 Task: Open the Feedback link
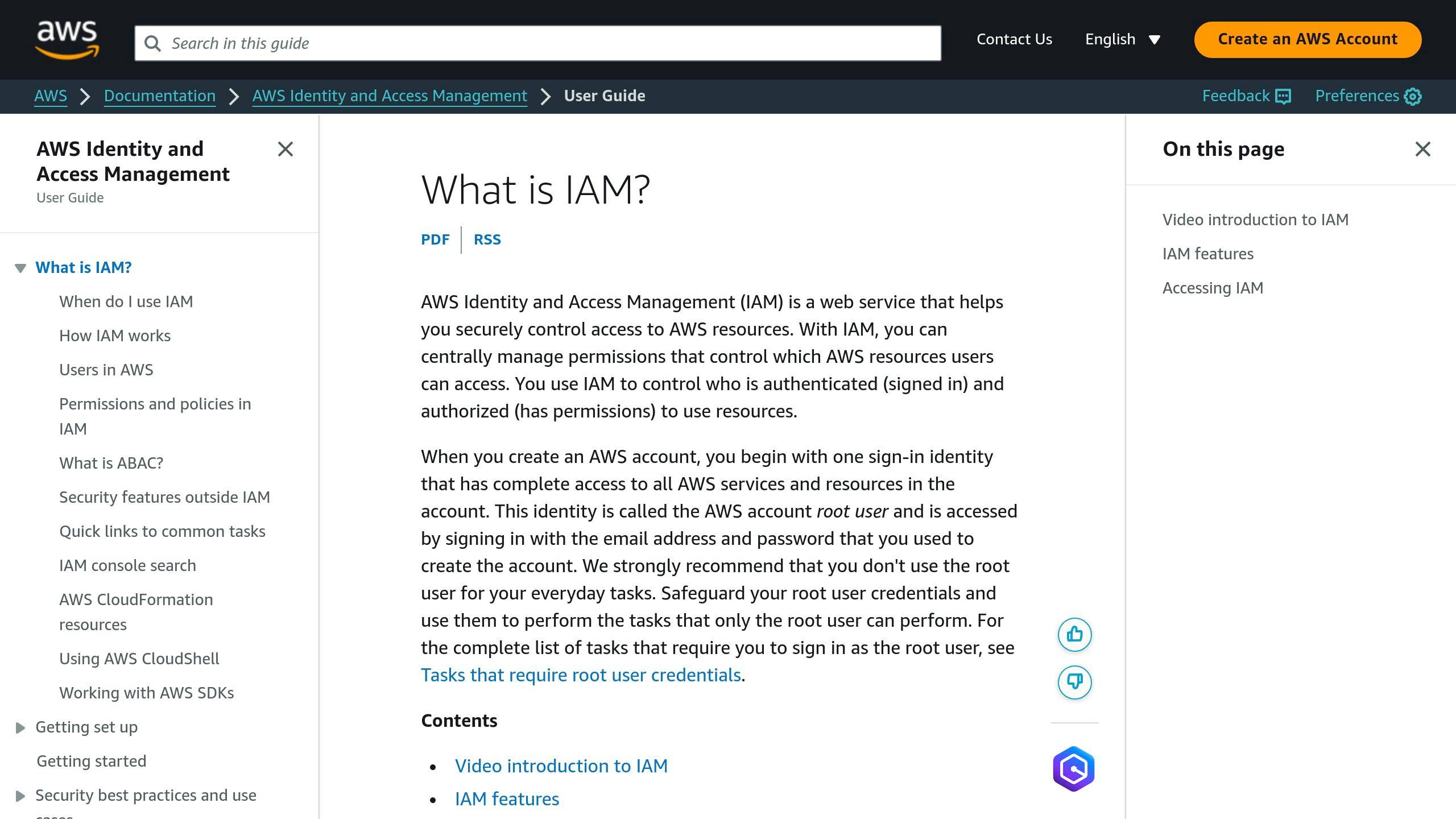1246,96
